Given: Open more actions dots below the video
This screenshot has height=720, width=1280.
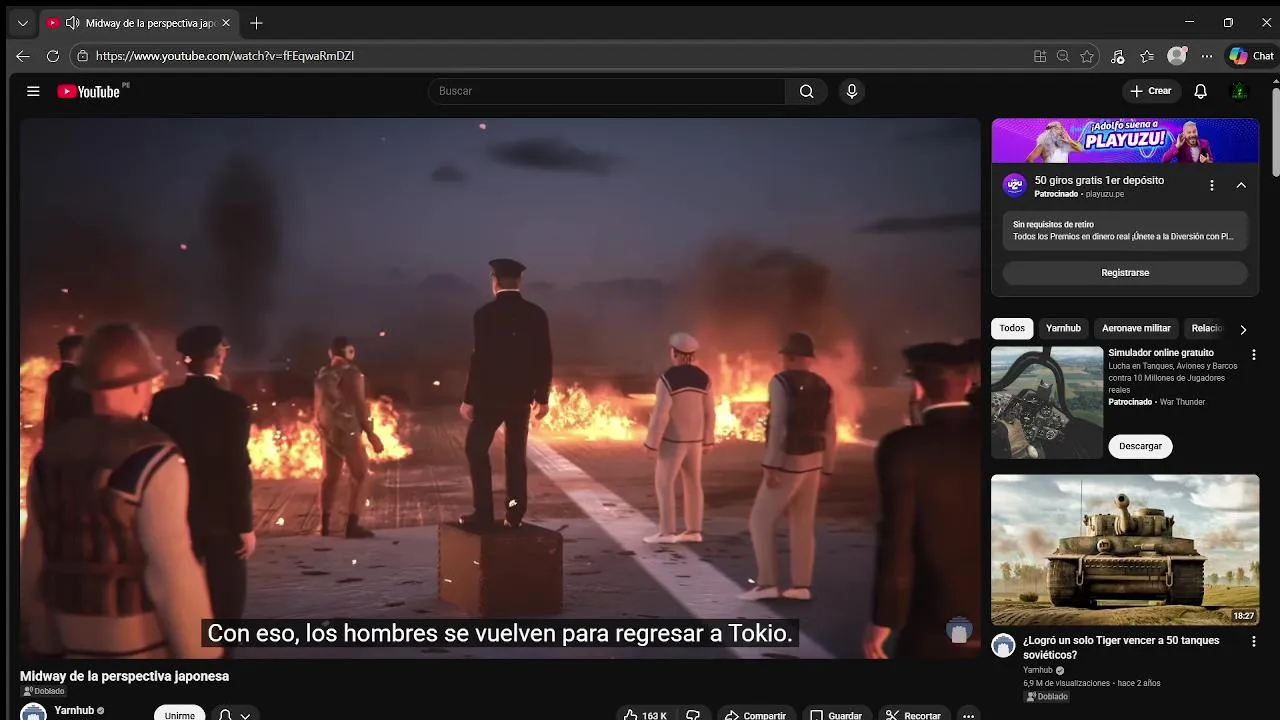Looking at the screenshot, I should coord(968,716).
